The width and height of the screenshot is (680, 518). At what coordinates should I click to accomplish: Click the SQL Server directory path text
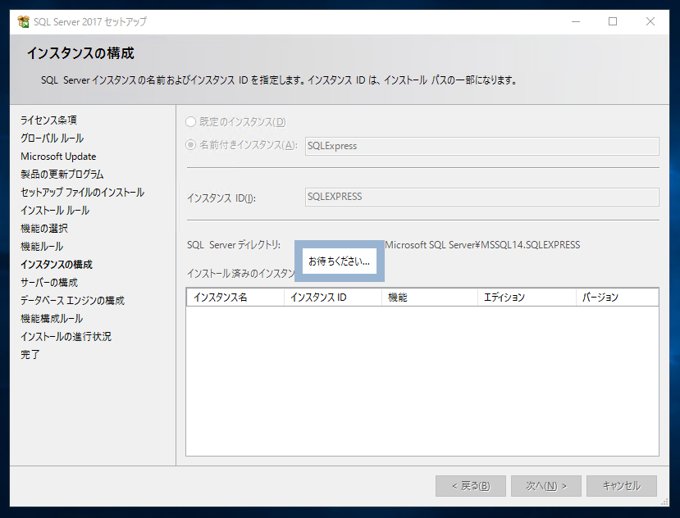click(x=482, y=245)
